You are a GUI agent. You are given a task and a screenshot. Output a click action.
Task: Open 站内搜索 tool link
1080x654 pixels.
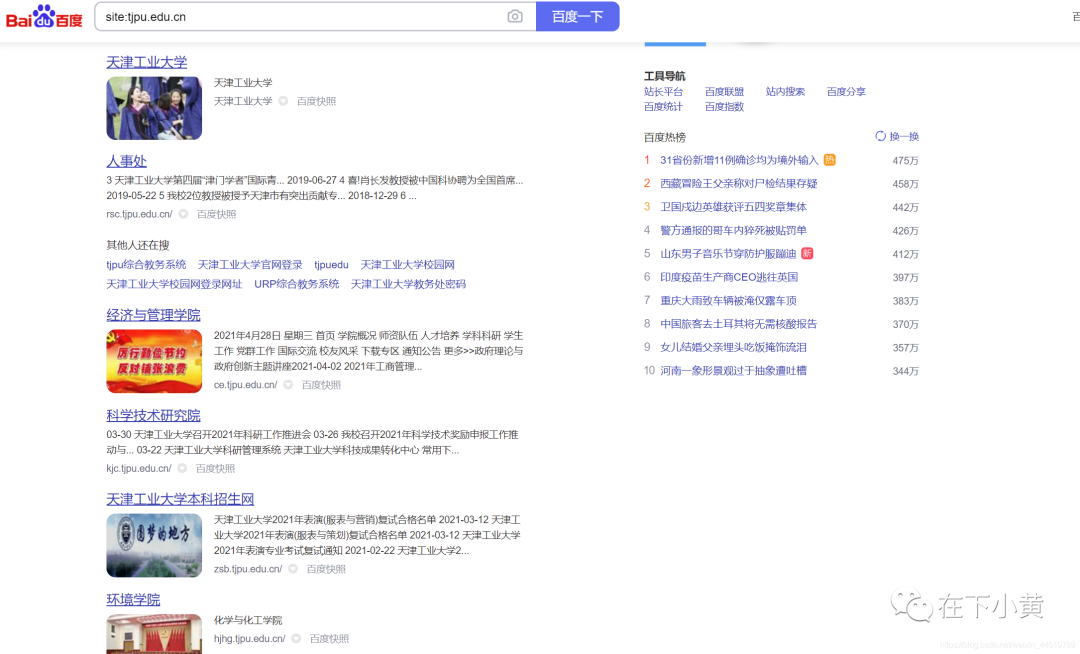click(785, 92)
